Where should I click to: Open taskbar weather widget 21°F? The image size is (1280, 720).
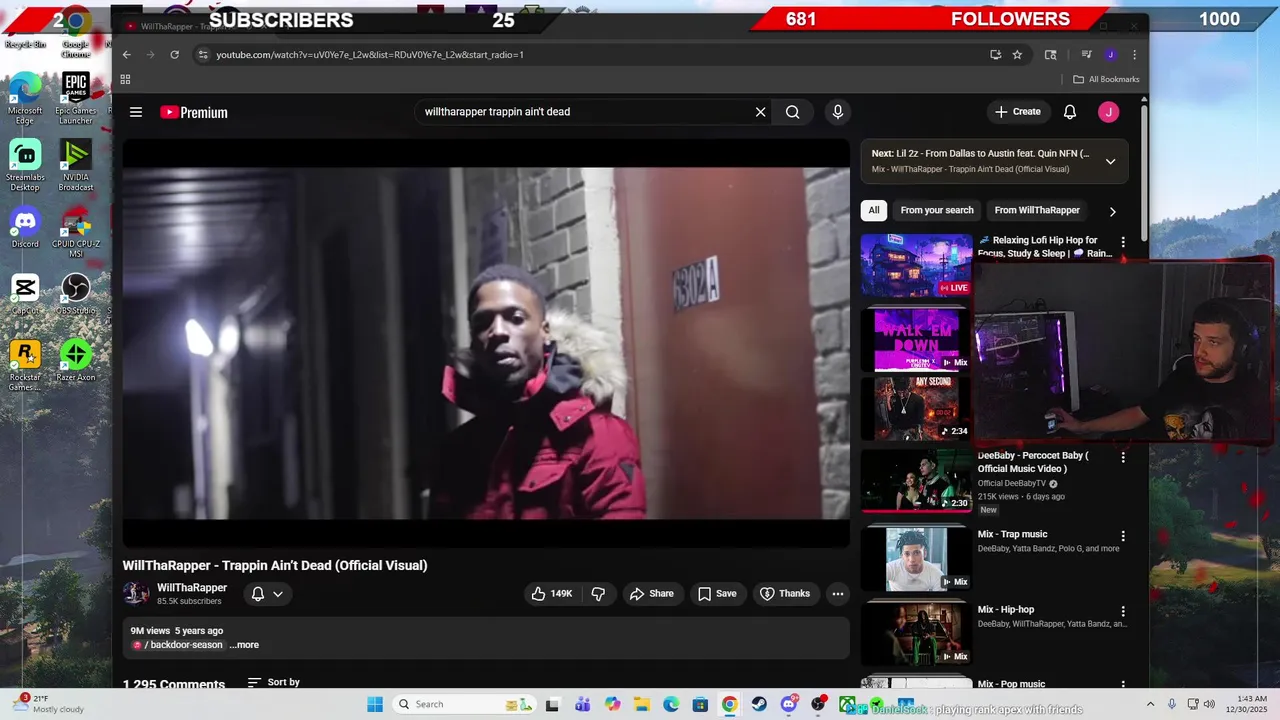coord(50,704)
